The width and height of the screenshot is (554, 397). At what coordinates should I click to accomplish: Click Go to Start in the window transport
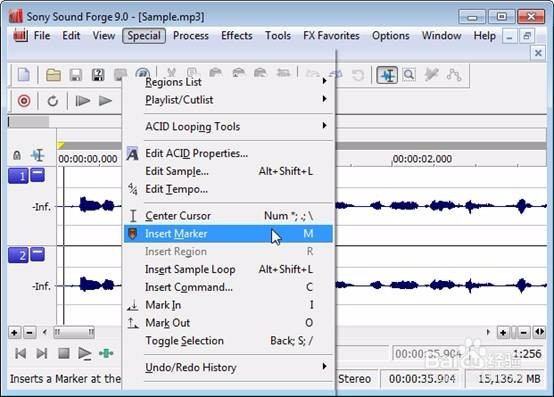pos(20,354)
